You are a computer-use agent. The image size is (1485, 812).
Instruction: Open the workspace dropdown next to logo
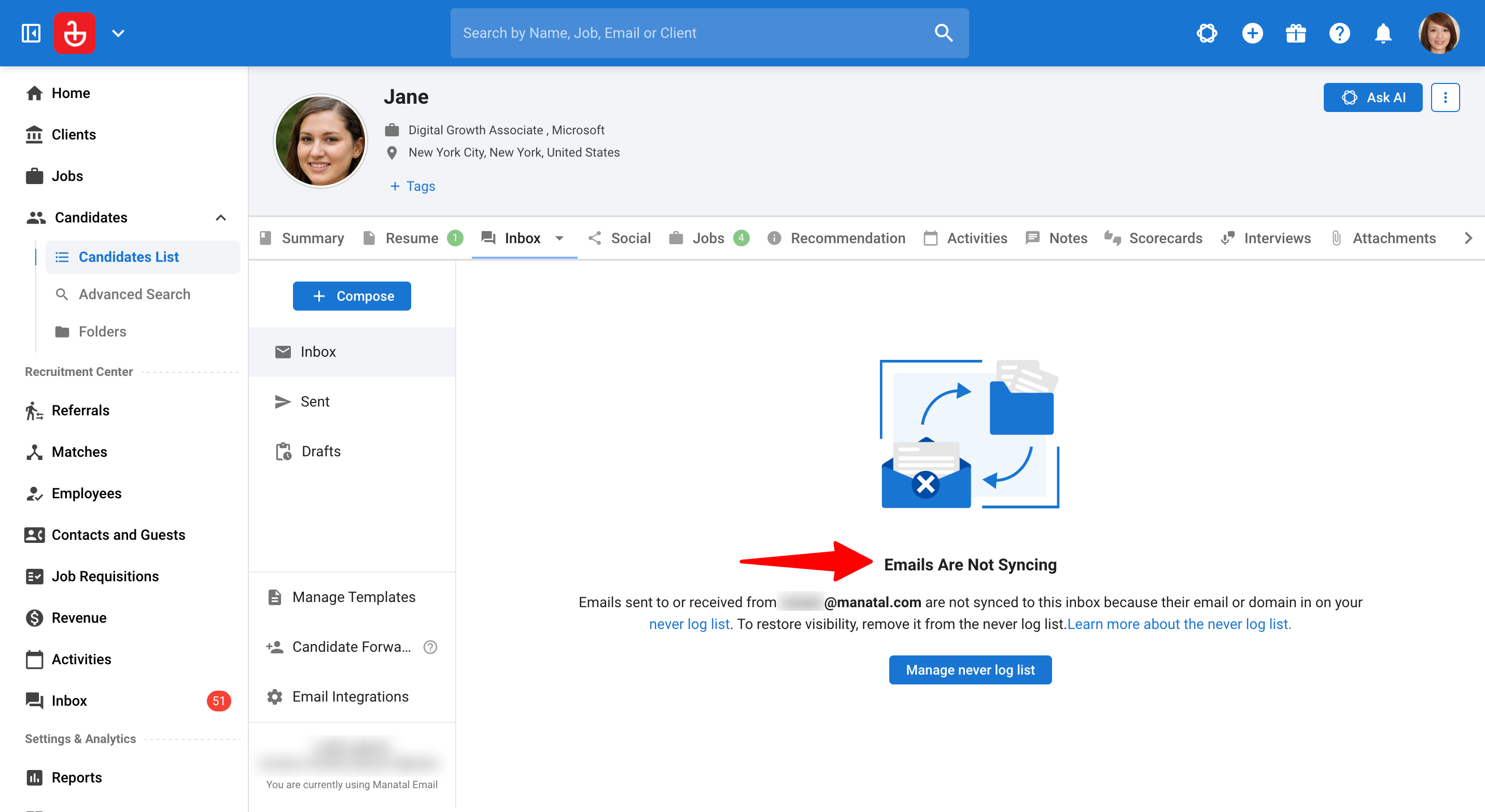coord(118,33)
